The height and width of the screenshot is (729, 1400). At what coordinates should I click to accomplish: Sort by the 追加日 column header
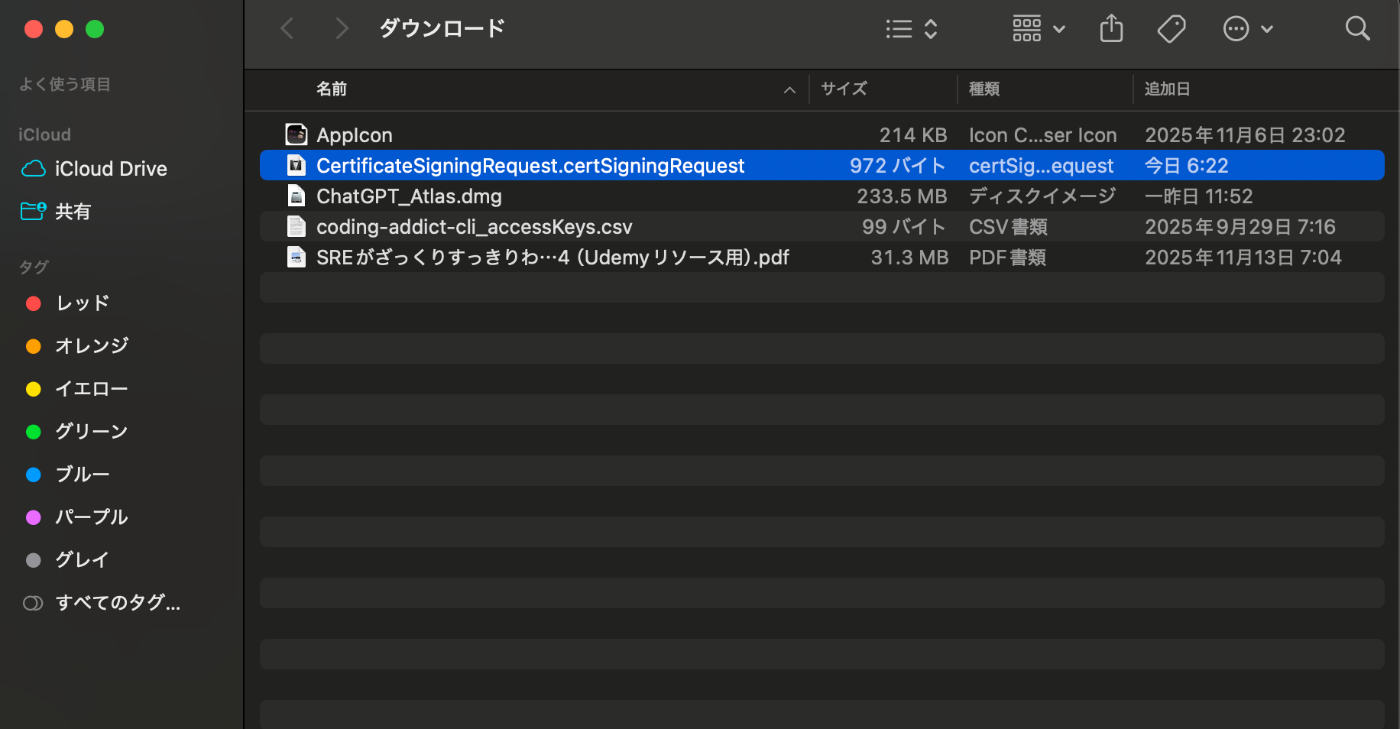click(1168, 89)
